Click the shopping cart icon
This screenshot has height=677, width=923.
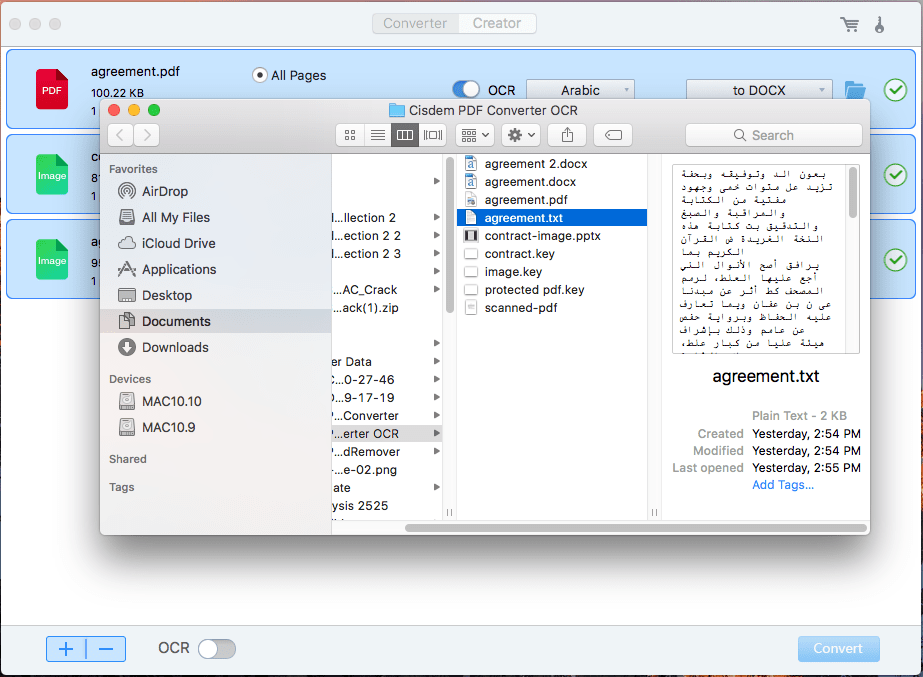(849, 23)
